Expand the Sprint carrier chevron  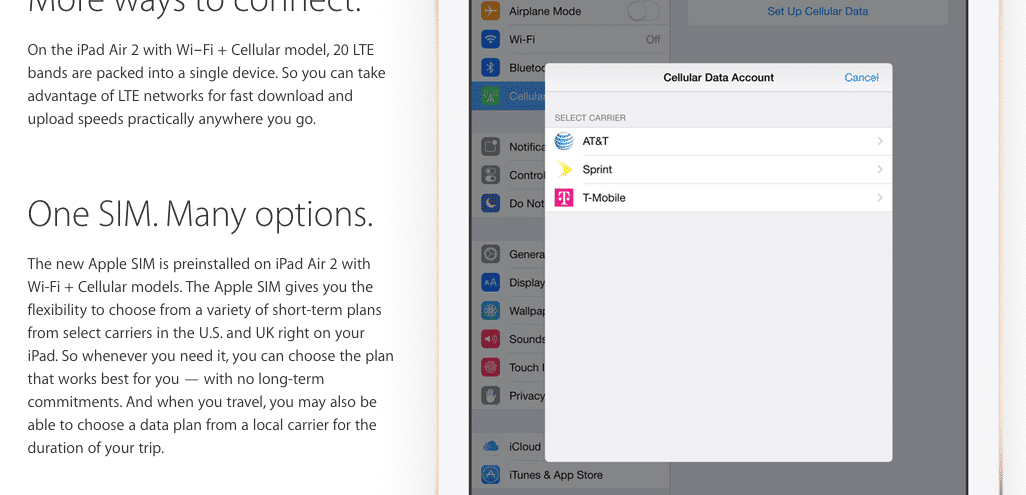(x=880, y=170)
